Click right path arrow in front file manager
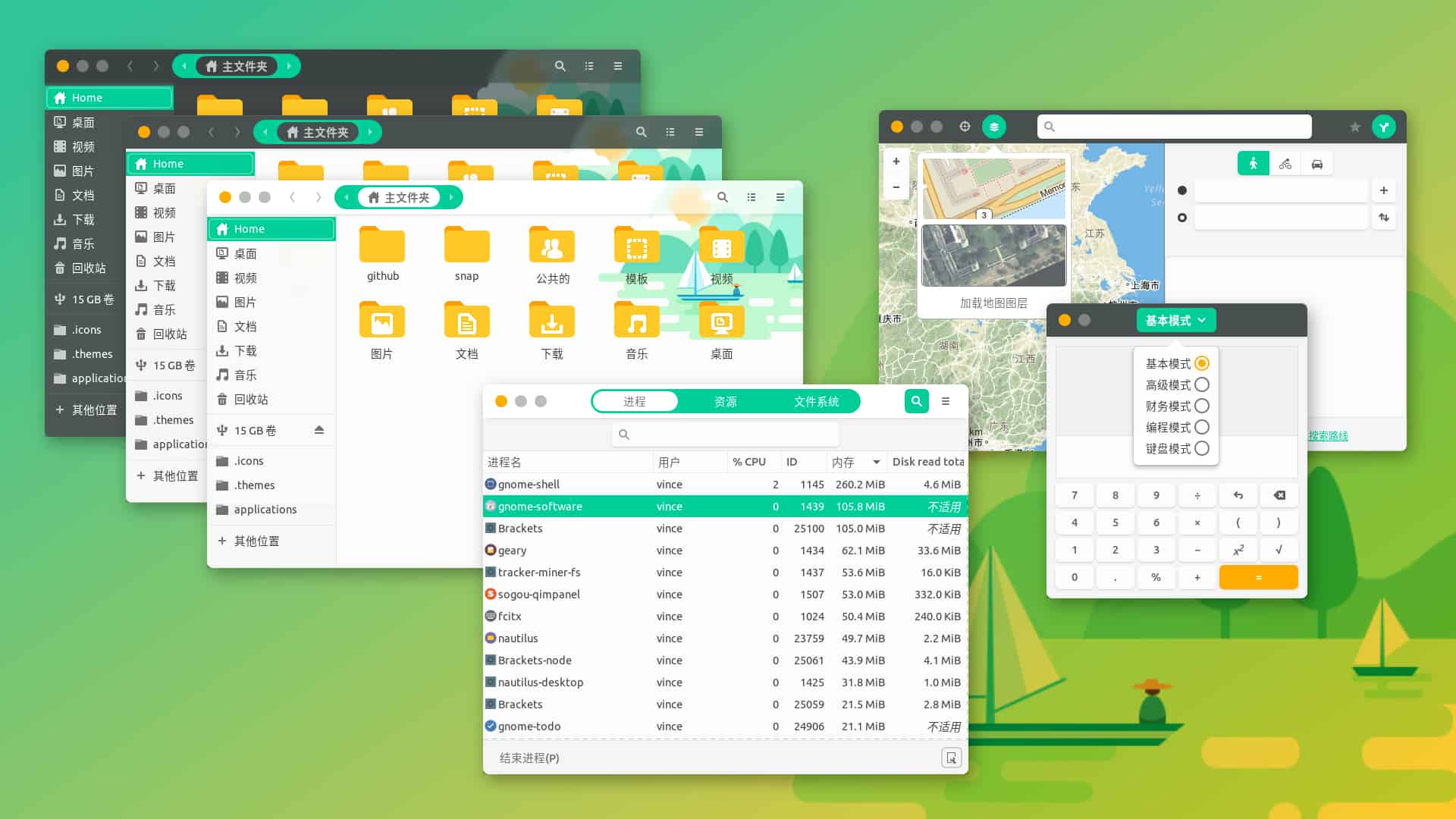1456x819 pixels. click(451, 197)
